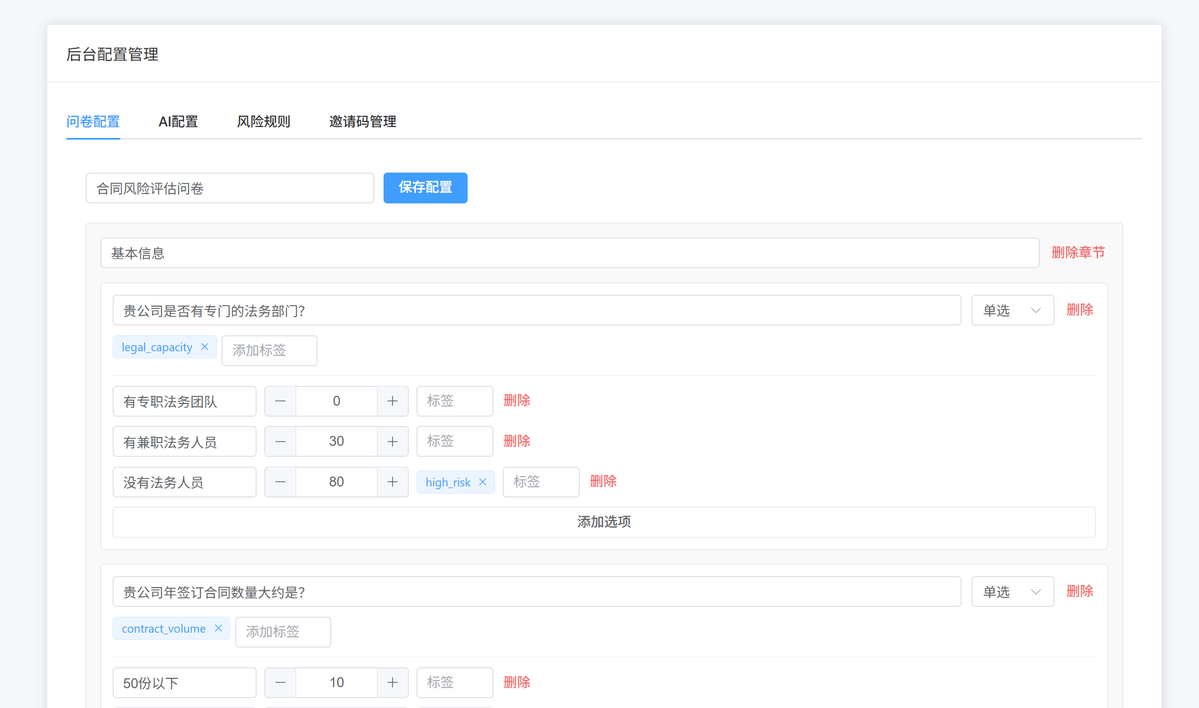This screenshot has height=708, width=1199.
Task: Click the 保存配置 button
Action: 425,188
